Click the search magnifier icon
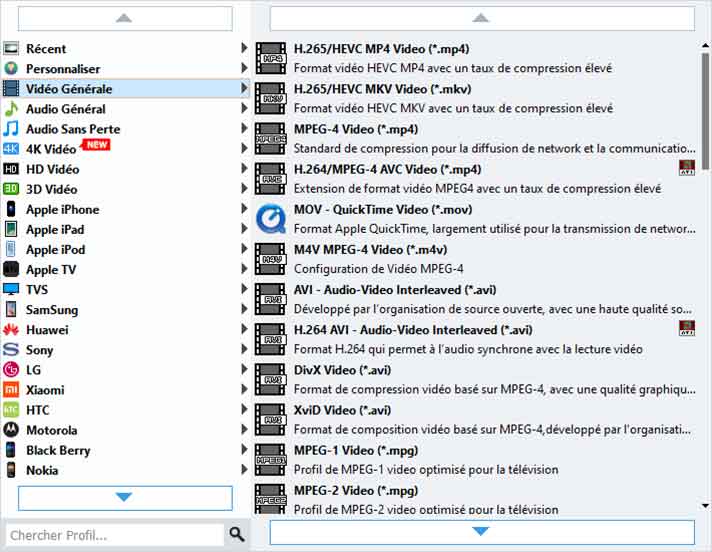This screenshot has width=712, height=552. click(237, 535)
